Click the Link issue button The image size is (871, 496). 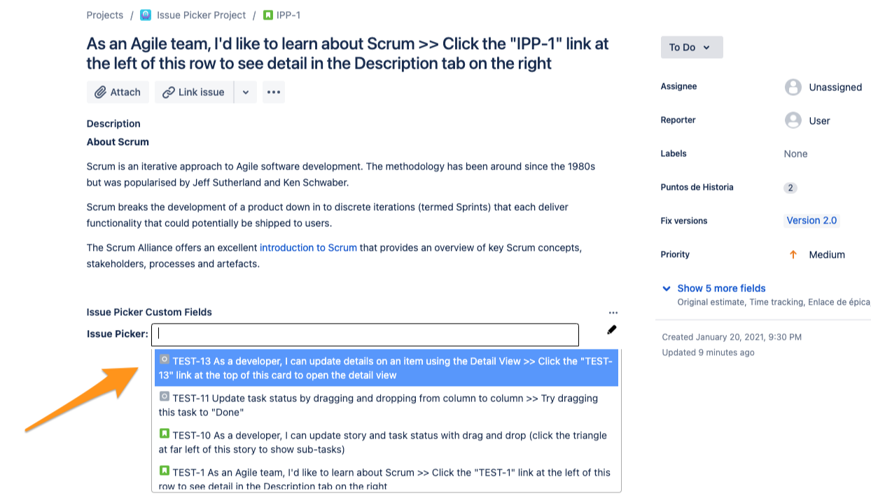click(x=193, y=92)
